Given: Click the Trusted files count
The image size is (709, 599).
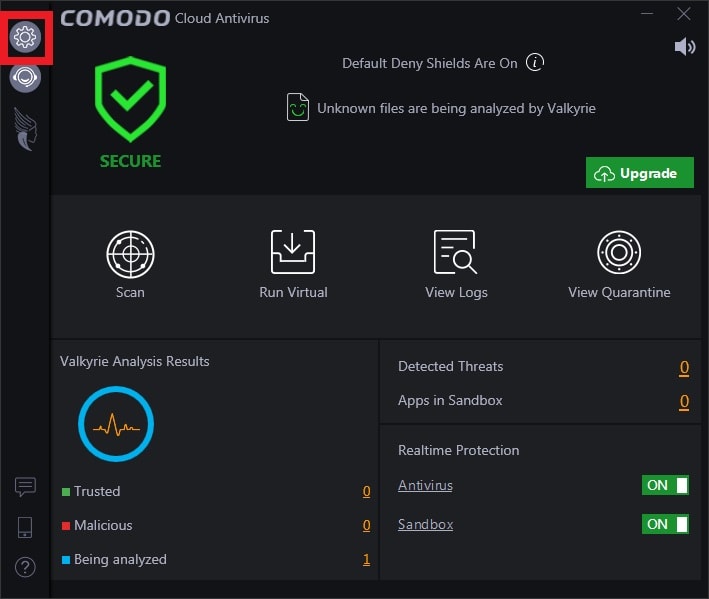Looking at the screenshot, I should [366, 491].
